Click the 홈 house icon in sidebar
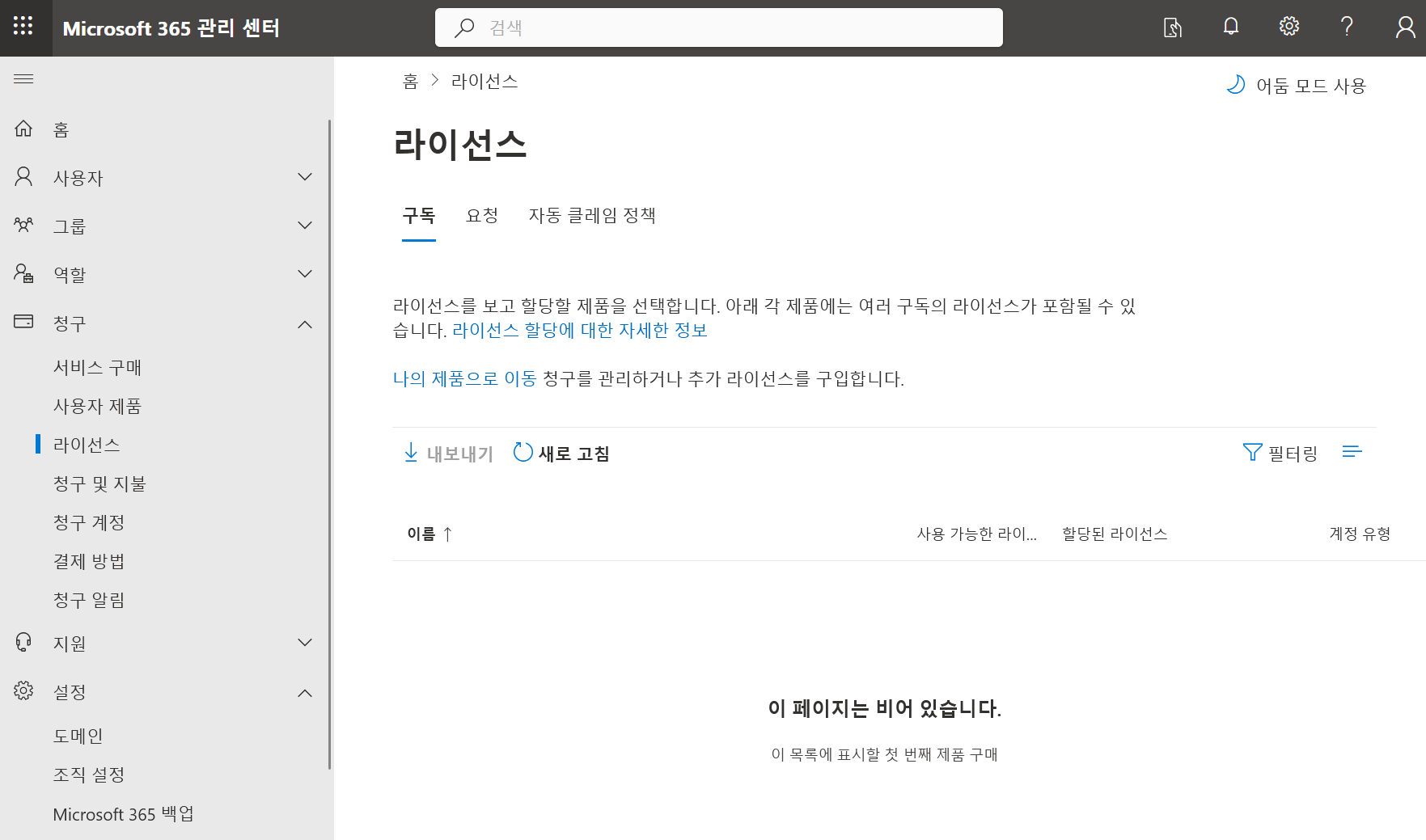 point(23,129)
